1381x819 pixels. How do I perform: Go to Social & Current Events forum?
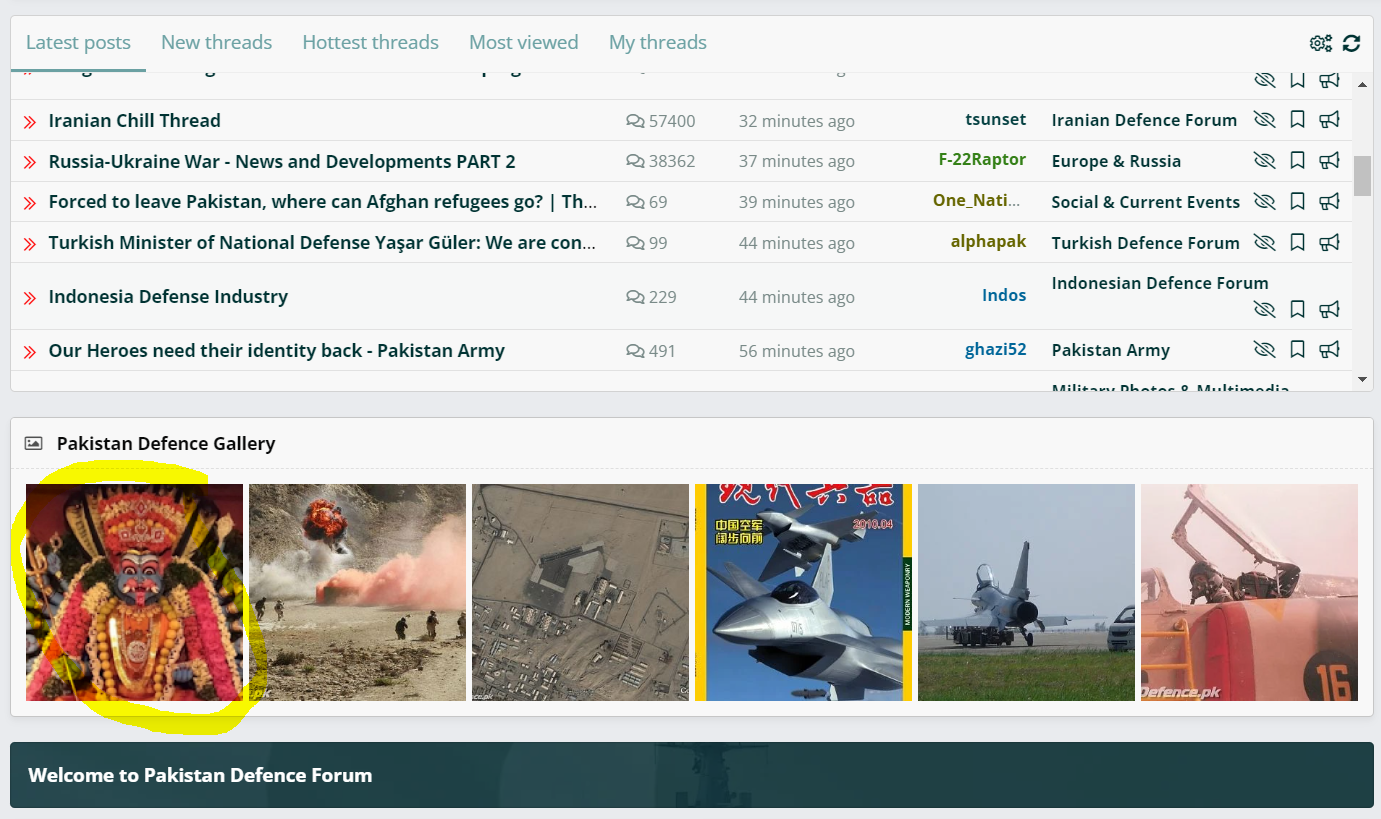[x=1146, y=202]
